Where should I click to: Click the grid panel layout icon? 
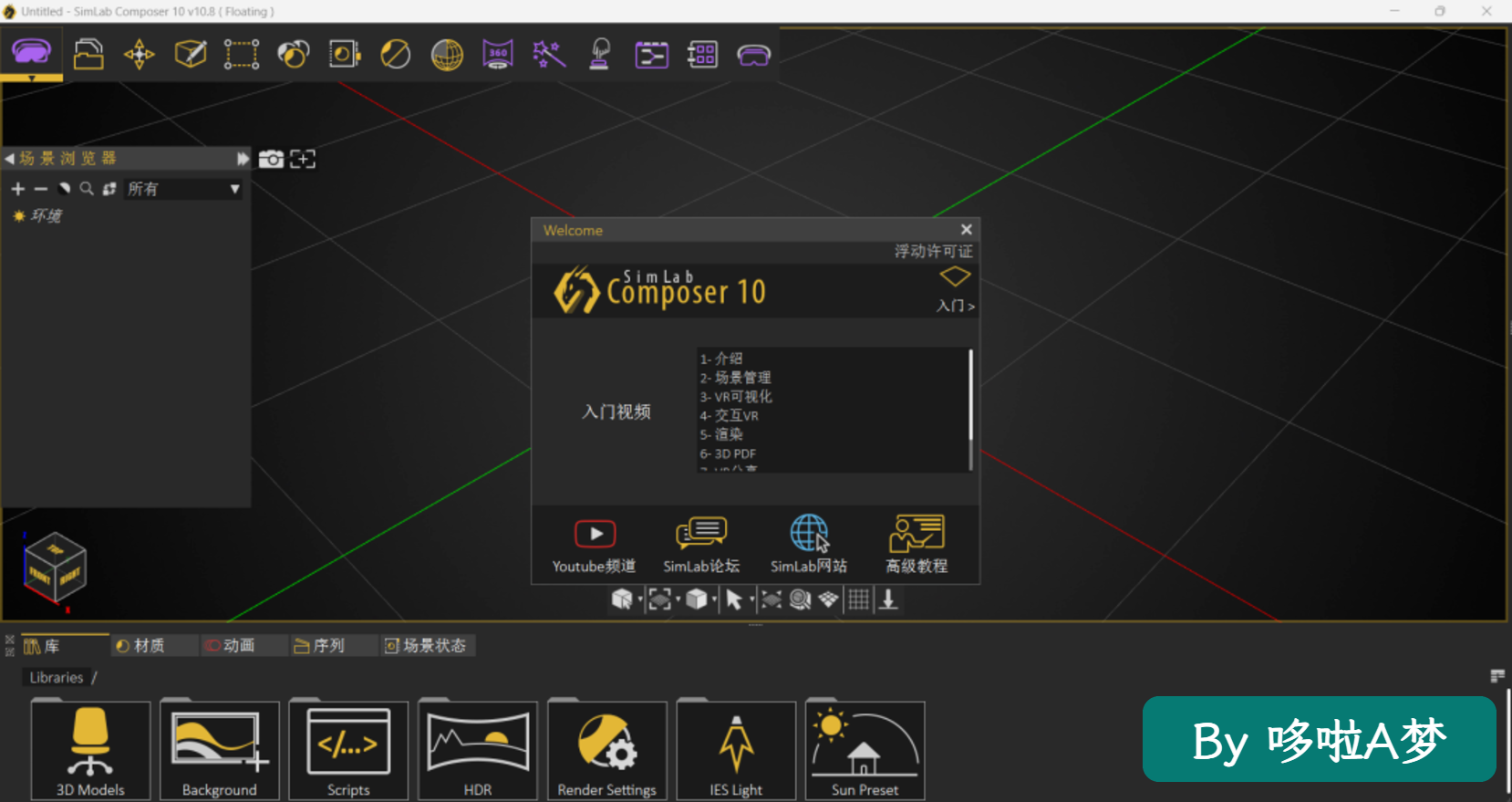tap(702, 54)
